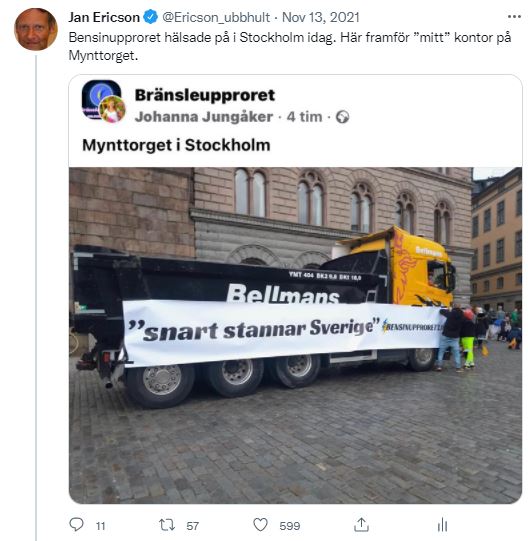View tweet analytics bar chart icon
The height and width of the screenshot is (541, 528).
pos(442,525)
